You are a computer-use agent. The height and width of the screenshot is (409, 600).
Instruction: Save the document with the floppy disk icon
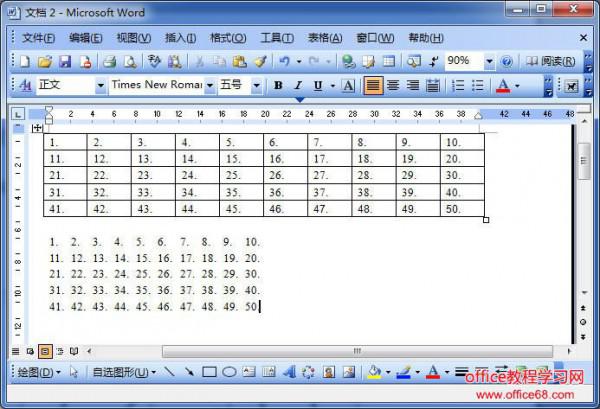pos(65,61)
